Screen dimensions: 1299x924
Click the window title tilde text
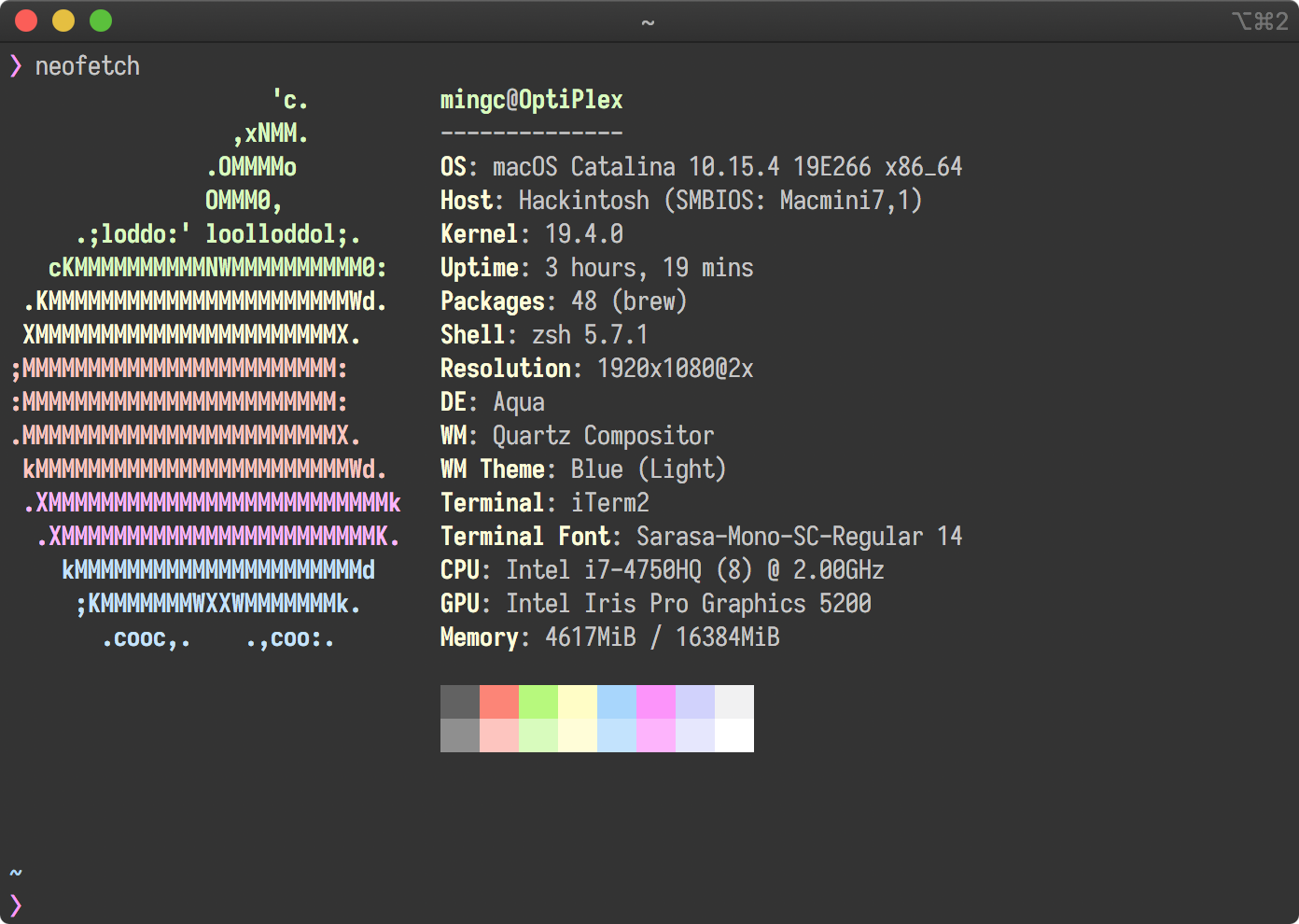[649, 22]
